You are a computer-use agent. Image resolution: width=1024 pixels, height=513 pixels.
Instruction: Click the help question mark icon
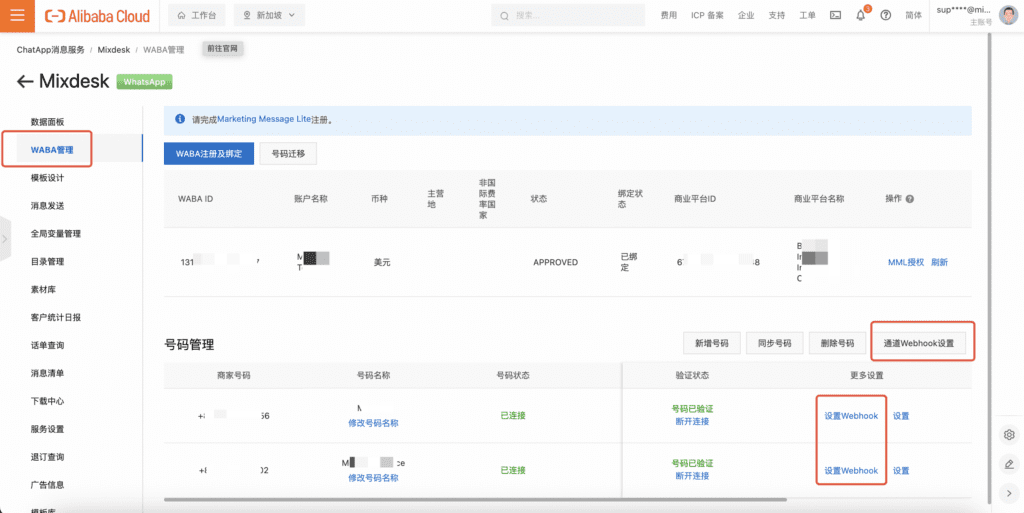[885, 16]
